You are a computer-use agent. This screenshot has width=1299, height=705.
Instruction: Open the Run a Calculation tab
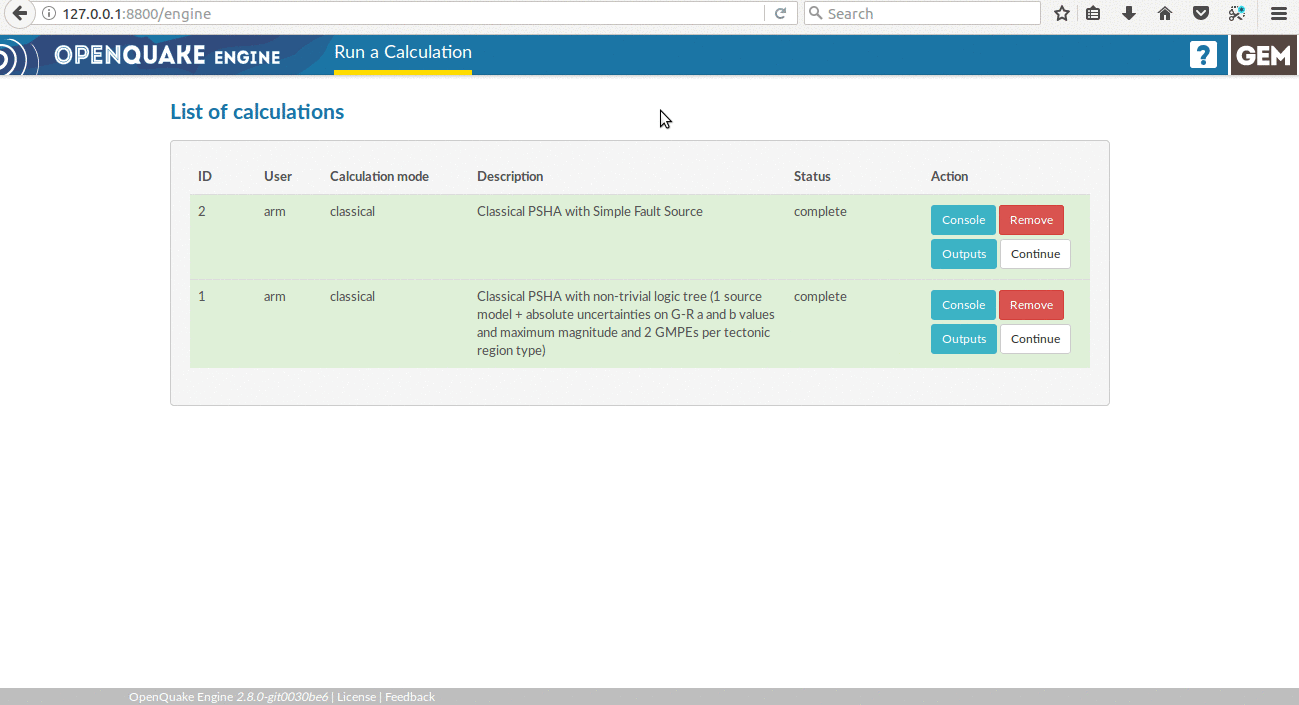click(403, 53)
